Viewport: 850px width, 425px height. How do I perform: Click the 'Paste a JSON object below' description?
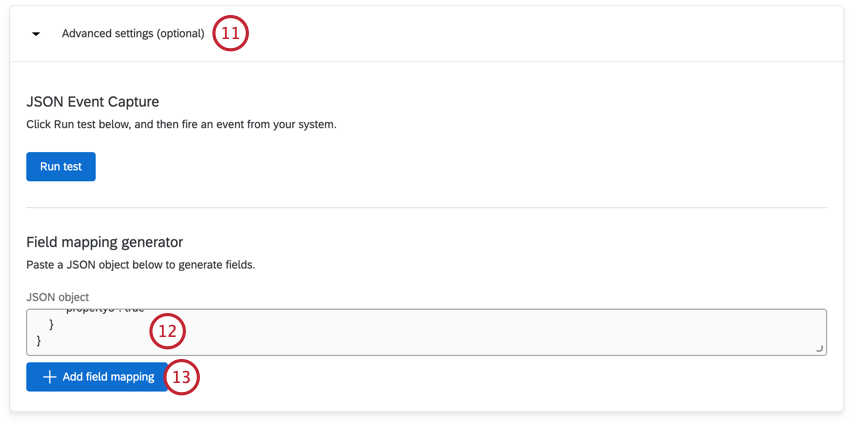tap(141, 265)
